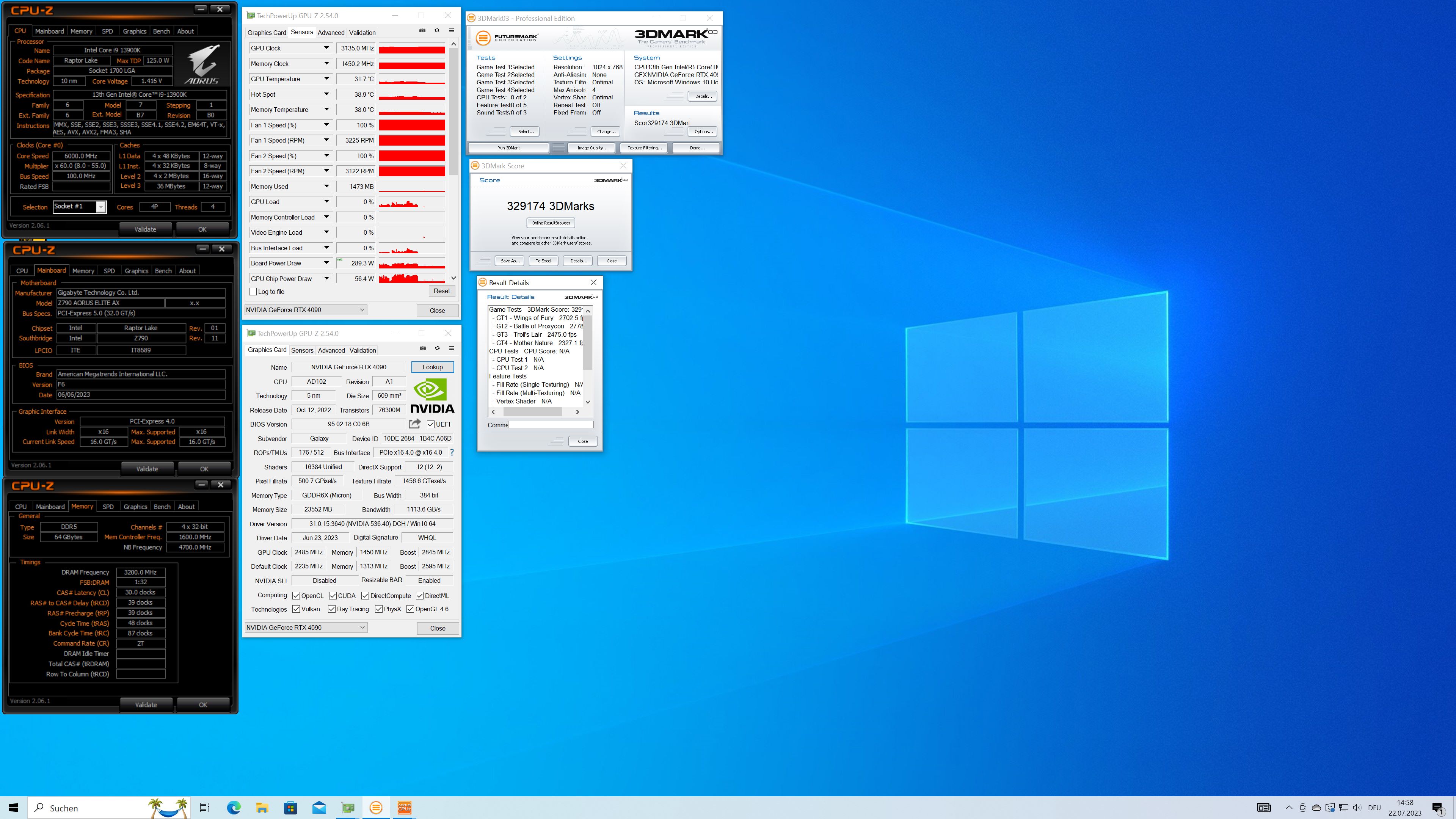
Task: Open News and interests tray icon
Action: (x=1264, y=808)
